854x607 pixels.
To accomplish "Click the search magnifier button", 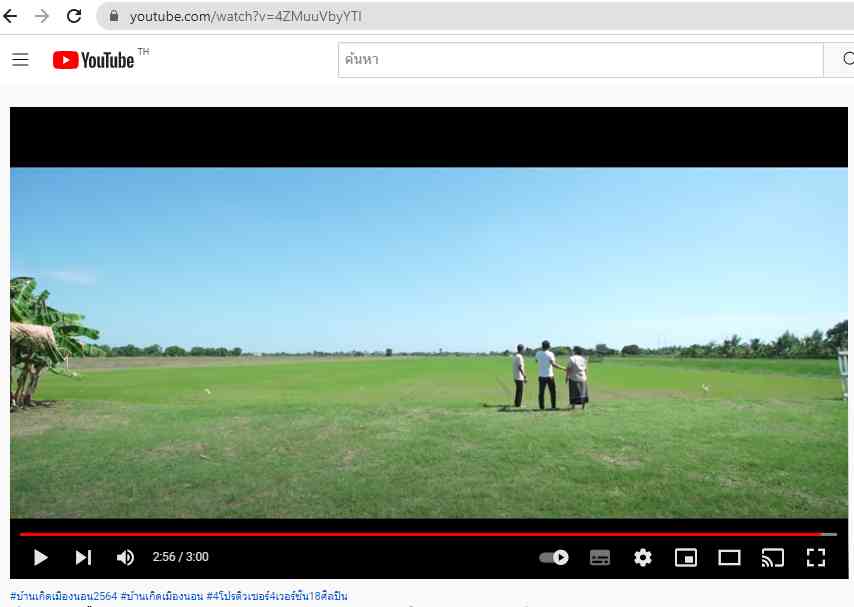I will 840,60.
